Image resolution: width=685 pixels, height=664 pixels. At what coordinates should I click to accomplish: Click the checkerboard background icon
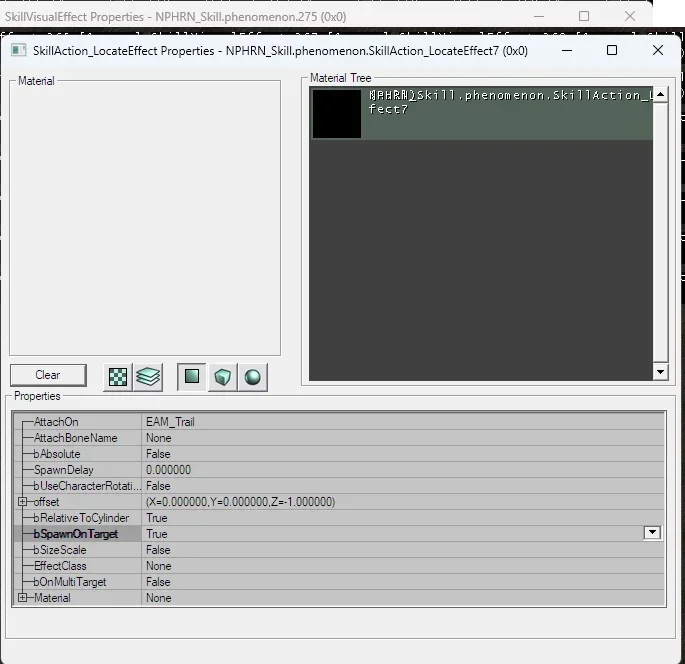118,377
